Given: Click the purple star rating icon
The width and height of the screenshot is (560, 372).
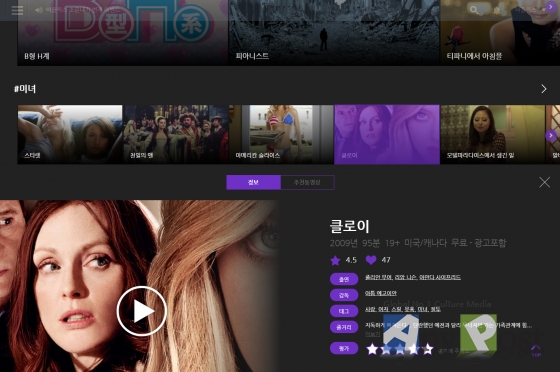Looking at the screenshot, I should 335,260.
